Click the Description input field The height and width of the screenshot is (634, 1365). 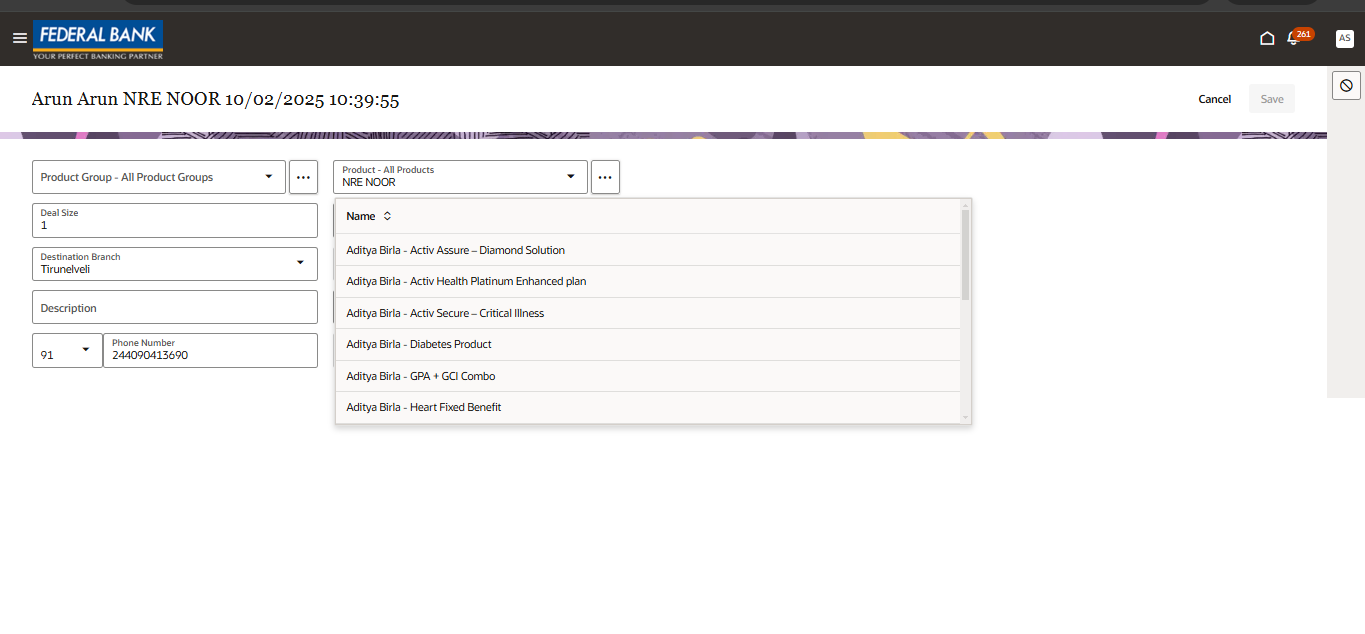tap(175, 307)
